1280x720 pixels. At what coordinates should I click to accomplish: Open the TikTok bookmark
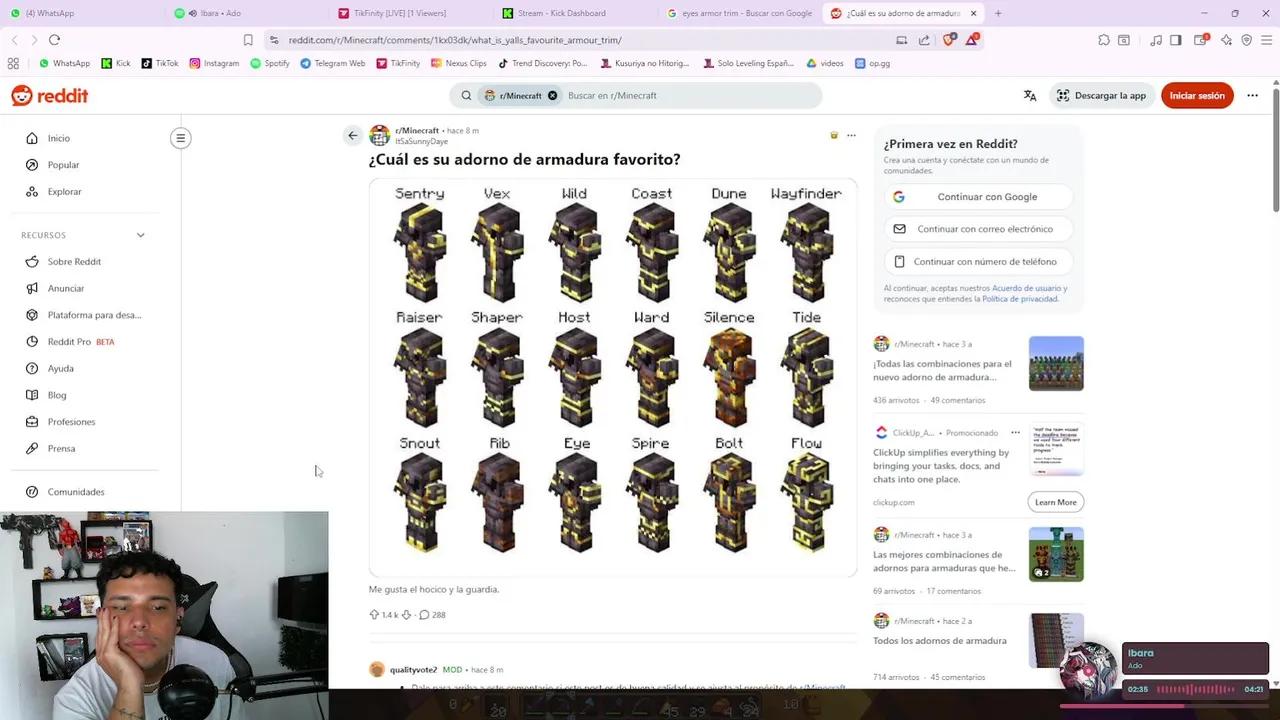[160, 63]
